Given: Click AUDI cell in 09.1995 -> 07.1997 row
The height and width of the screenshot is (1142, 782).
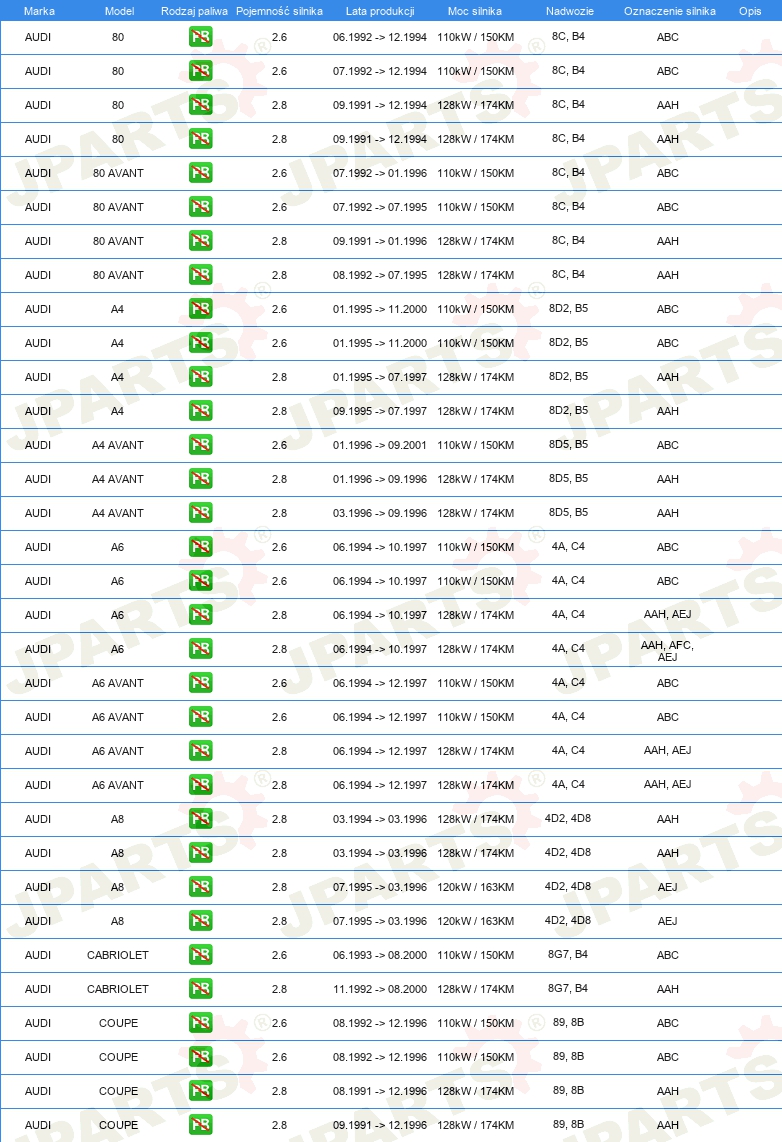Looking at the screenshot, I should pos(38,411).
